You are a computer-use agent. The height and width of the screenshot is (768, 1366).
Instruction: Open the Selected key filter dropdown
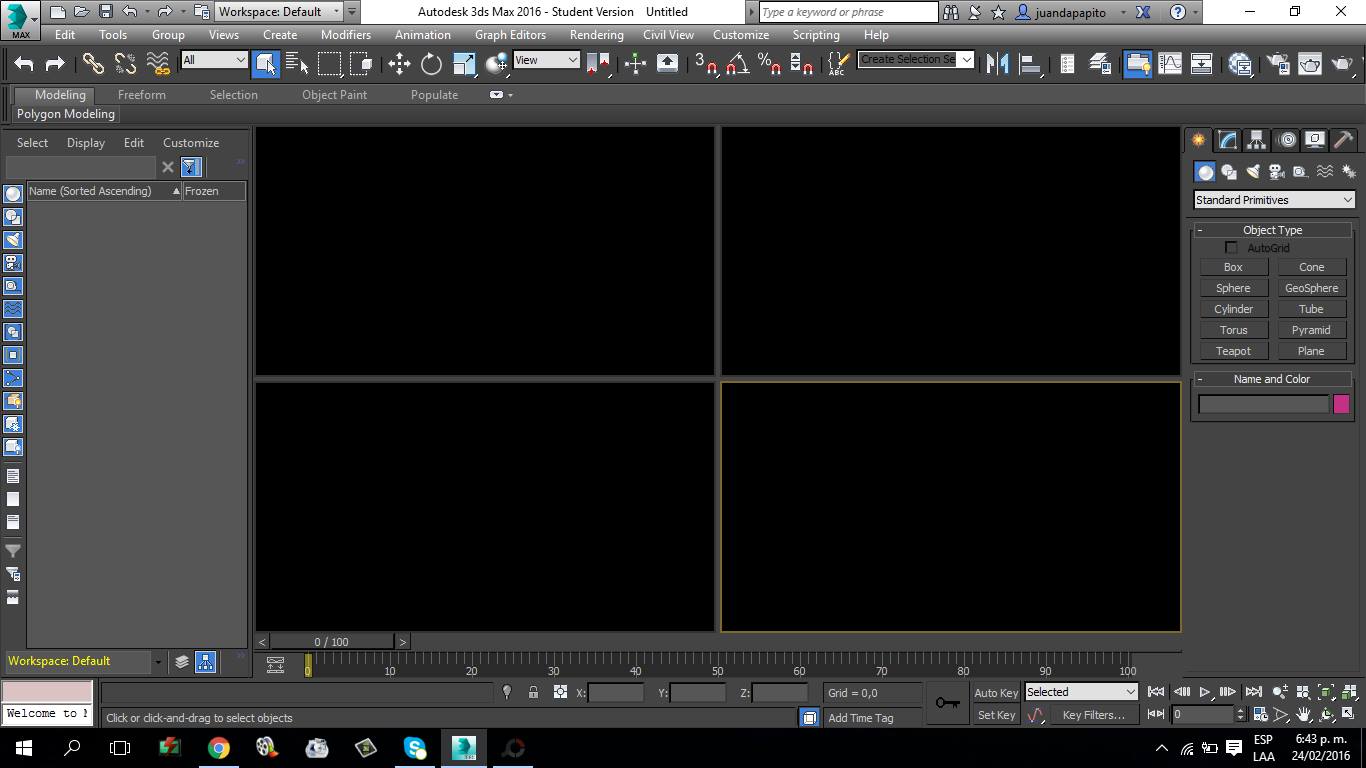point(1081,692)
